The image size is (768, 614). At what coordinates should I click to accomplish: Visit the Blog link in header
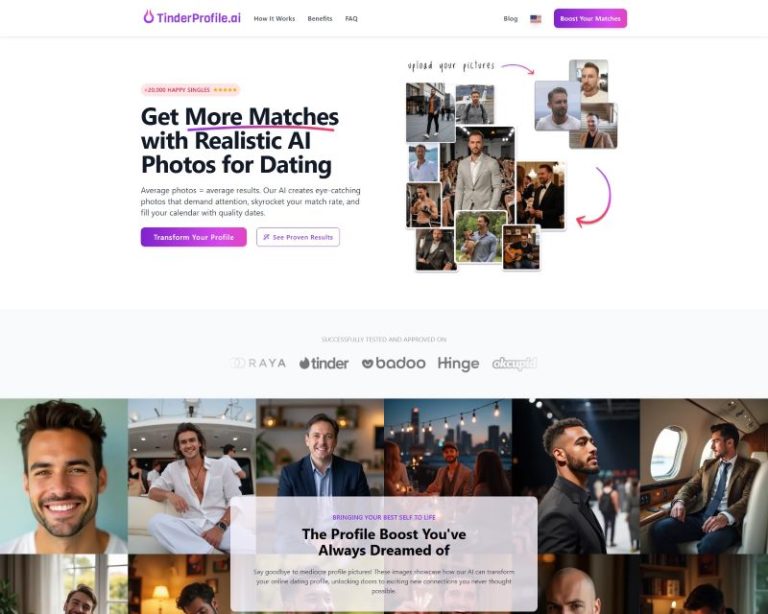[x=510, y=19]
